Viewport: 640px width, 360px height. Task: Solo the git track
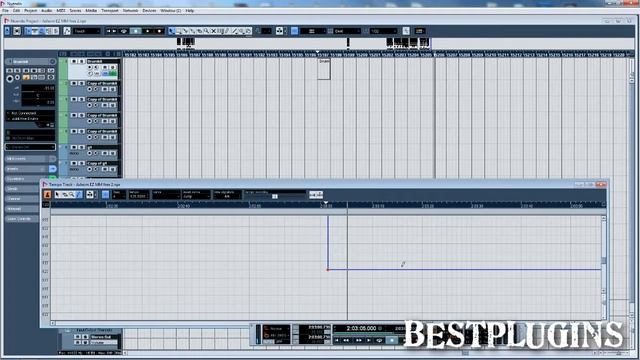click(81, 147)
